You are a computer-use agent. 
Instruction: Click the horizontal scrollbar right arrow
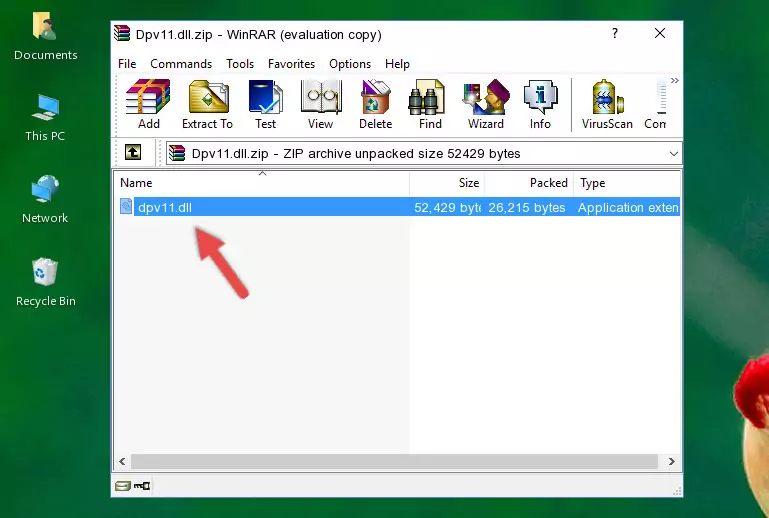coord(671,462)
